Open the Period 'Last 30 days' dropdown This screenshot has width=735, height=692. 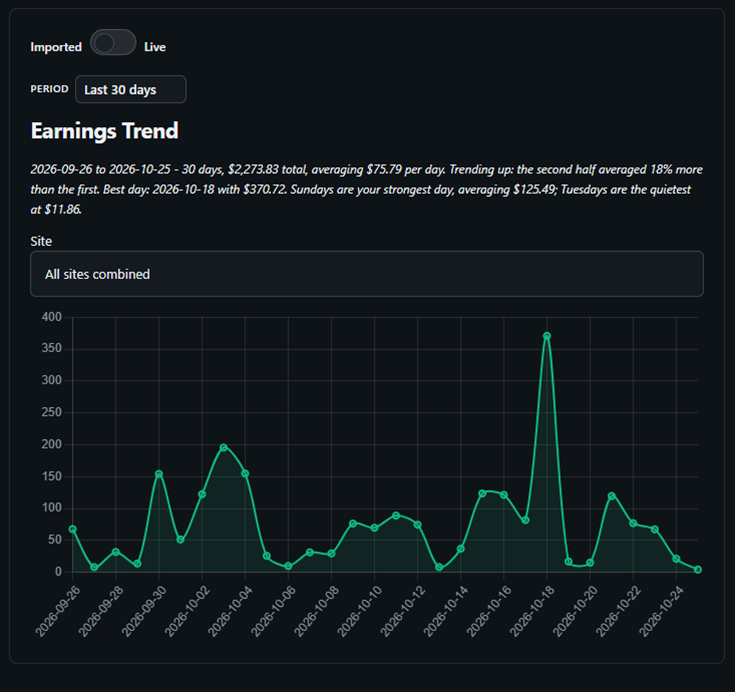pos(131,89)
